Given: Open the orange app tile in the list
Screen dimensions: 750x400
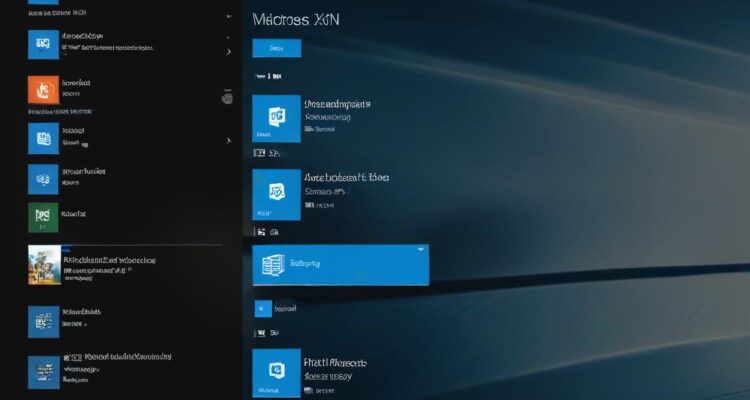Looking at the screenshot, I should click(x=44, y=89).
